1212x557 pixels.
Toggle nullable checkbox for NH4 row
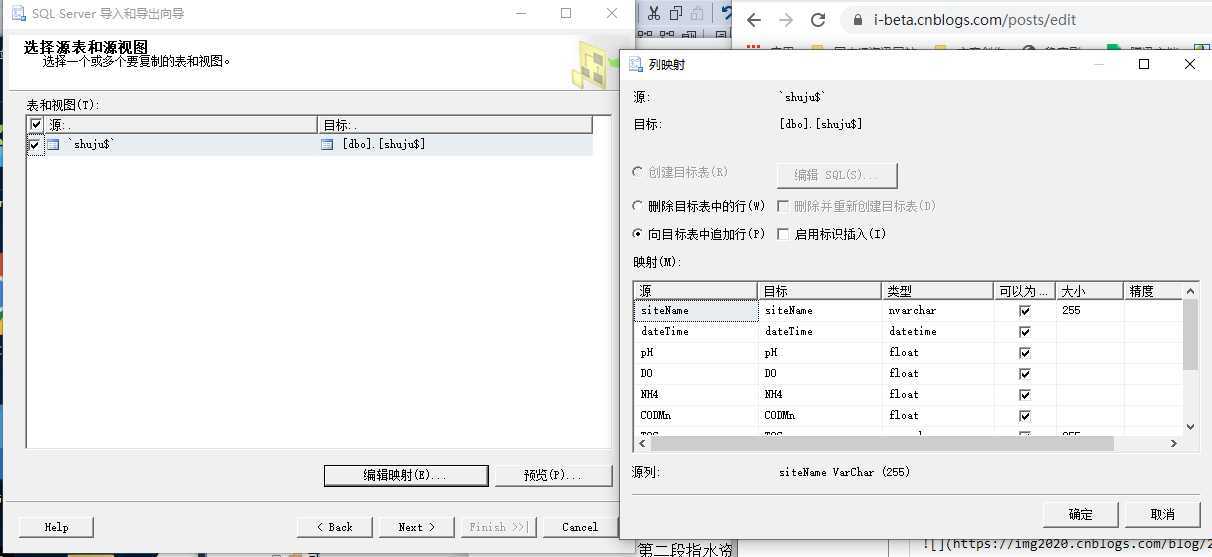(x=1024, y=395)
